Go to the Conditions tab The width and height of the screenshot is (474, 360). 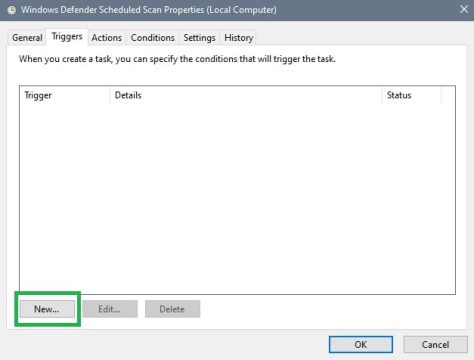tap(152, 38)
